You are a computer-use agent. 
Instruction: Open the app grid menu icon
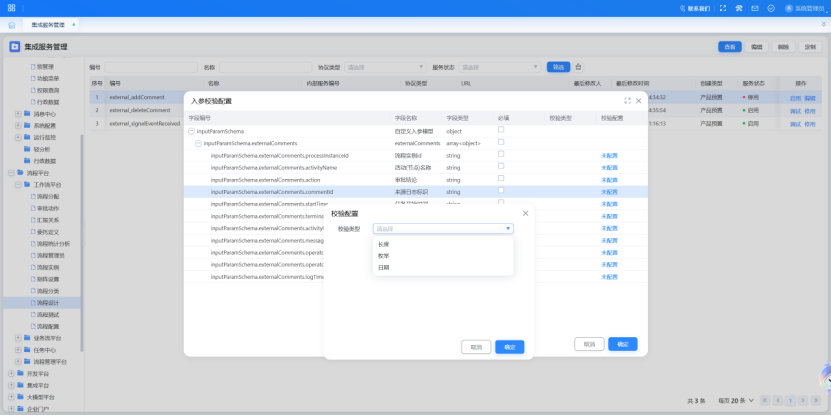(x=12, y=7)
